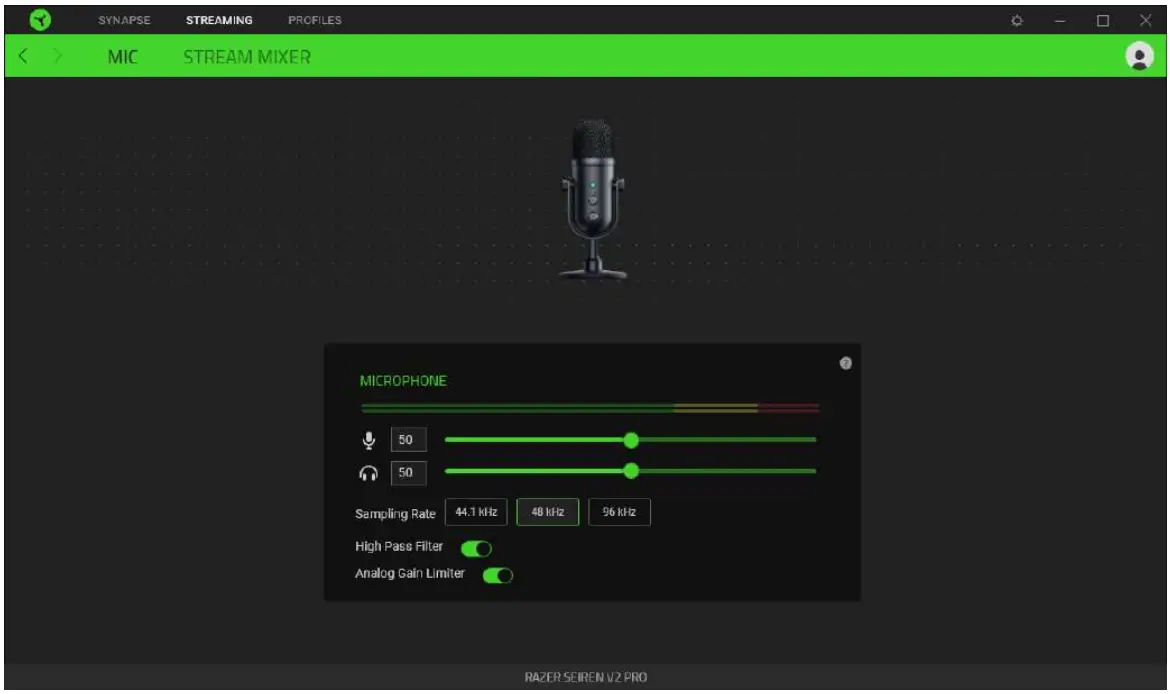Click the headphone volume slider handle
This screenshot has width=1170, height=694.
tap(630, 470)
